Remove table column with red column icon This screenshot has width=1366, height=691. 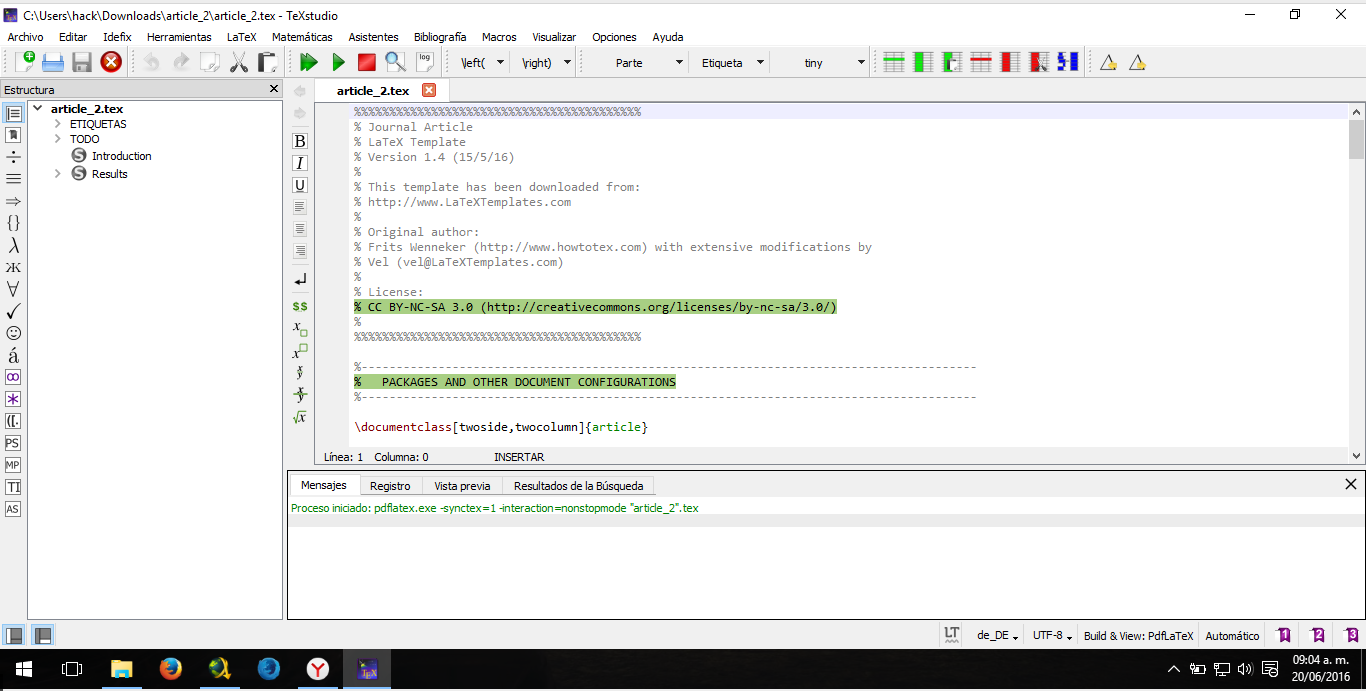[x=1010, y=62]
